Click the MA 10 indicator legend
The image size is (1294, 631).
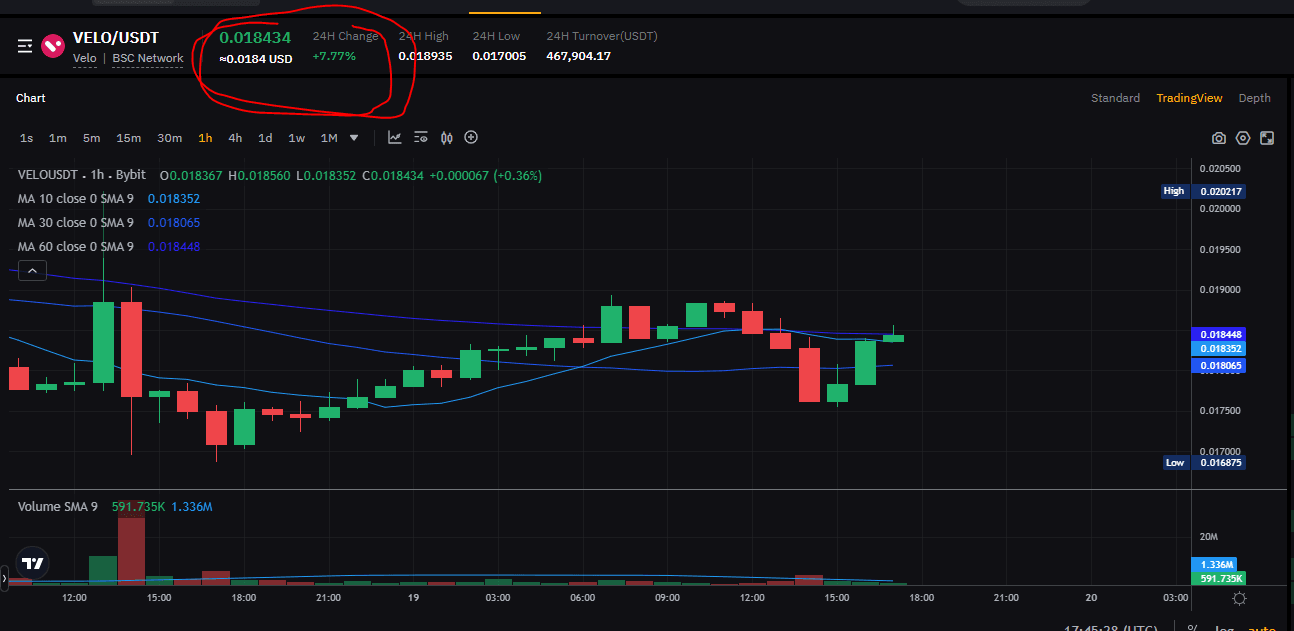(x=76, y=199)
